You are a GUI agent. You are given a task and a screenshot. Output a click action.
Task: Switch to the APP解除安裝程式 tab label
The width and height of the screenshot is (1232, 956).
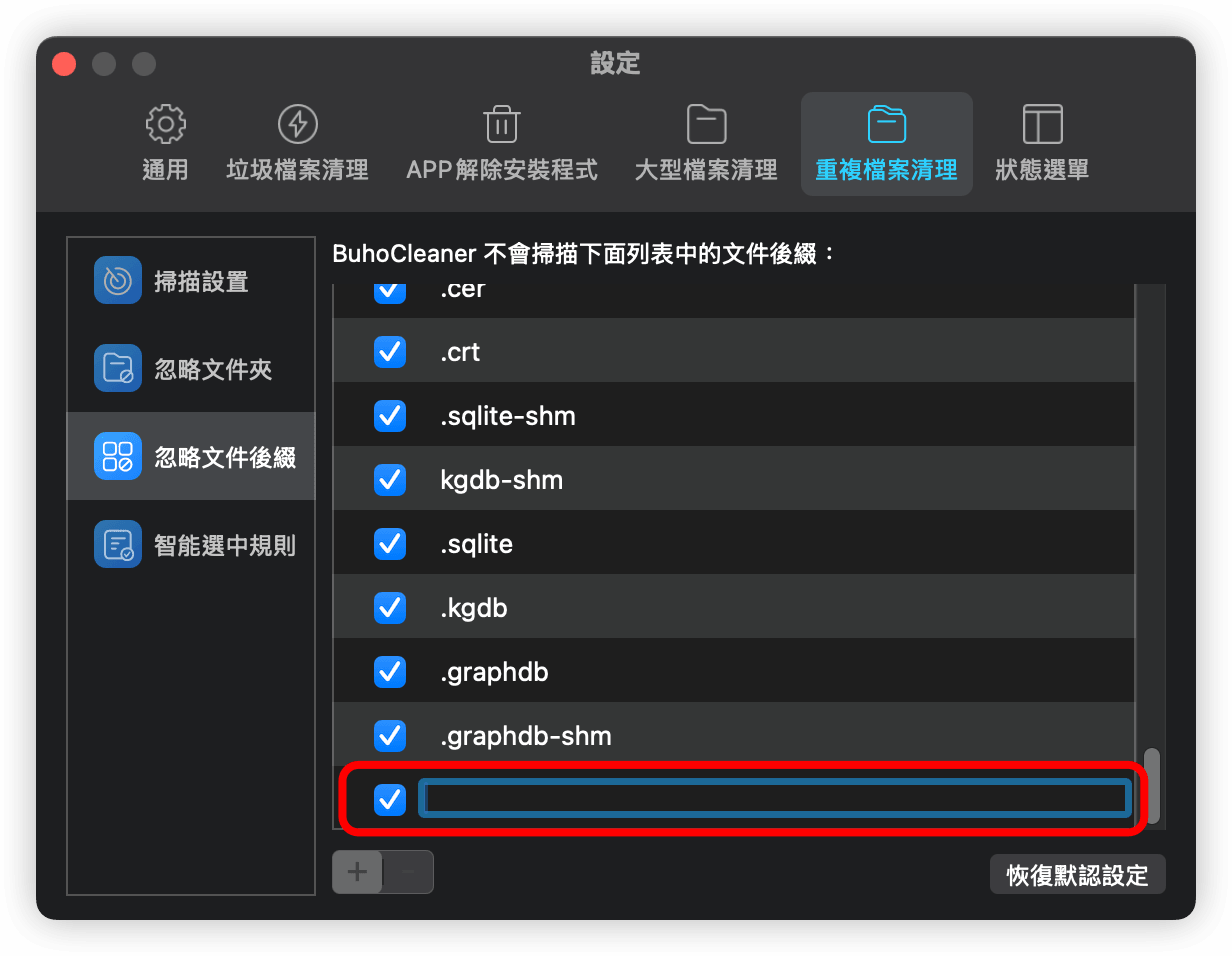[x=502, y=170]
